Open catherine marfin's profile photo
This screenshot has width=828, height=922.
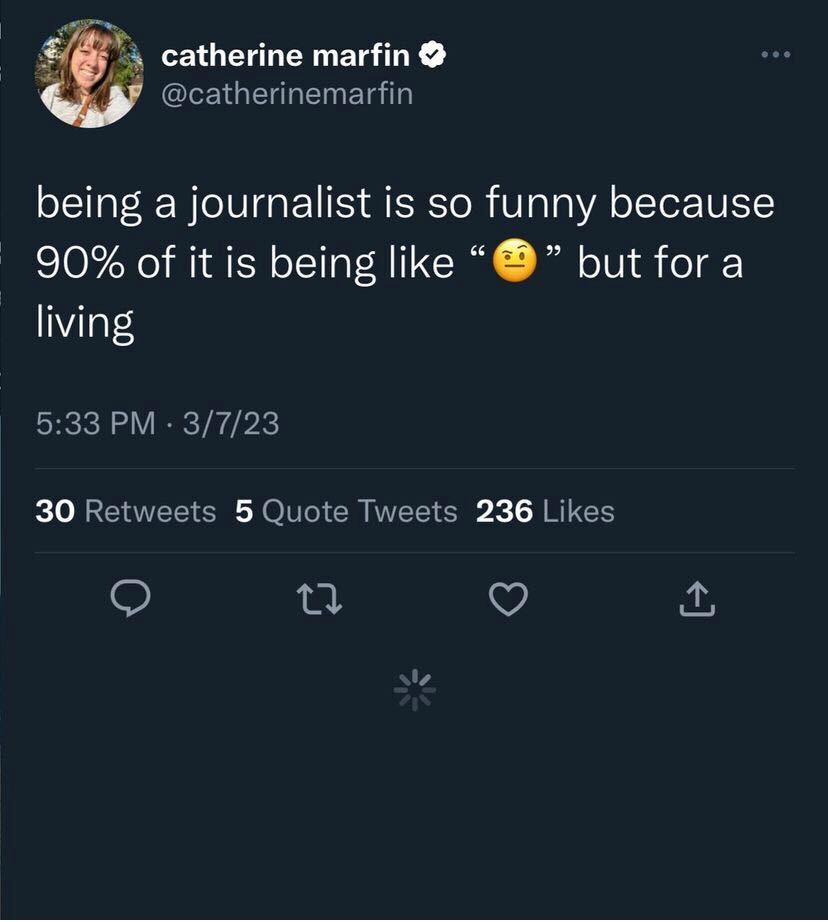[x=88, y=76]
